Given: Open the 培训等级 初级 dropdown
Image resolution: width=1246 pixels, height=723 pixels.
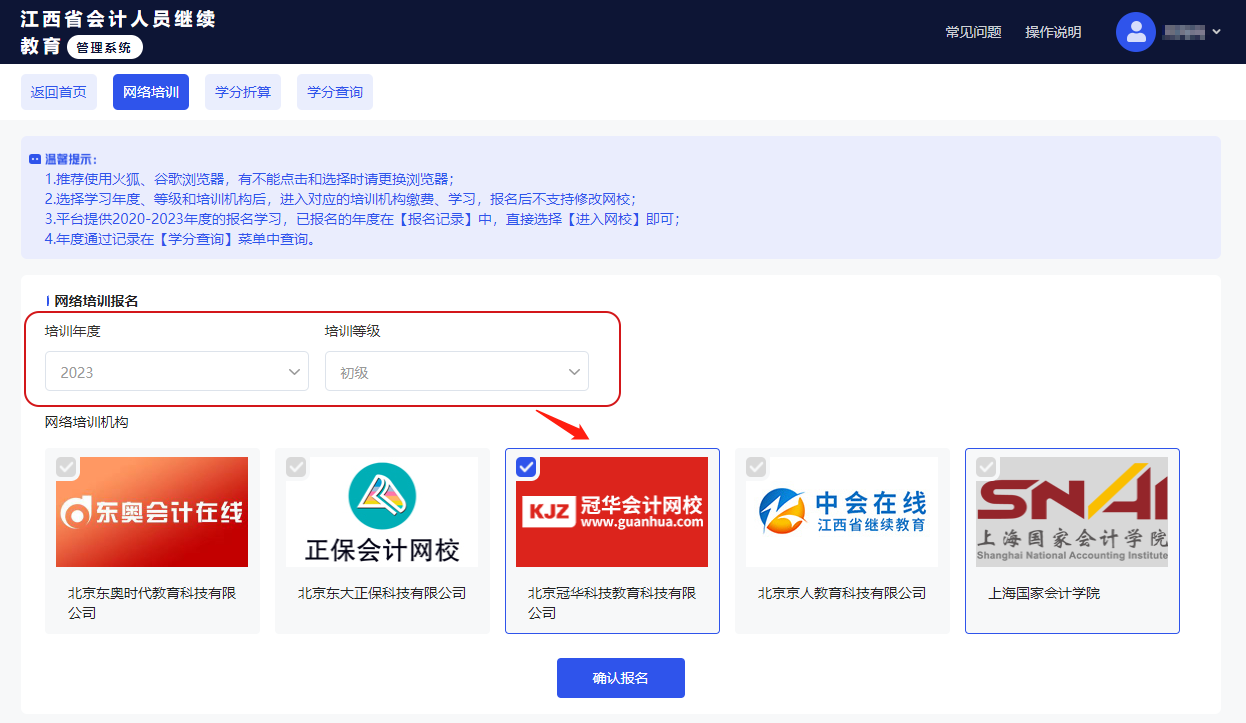Looking at the screenshot, I should point(457,371).
